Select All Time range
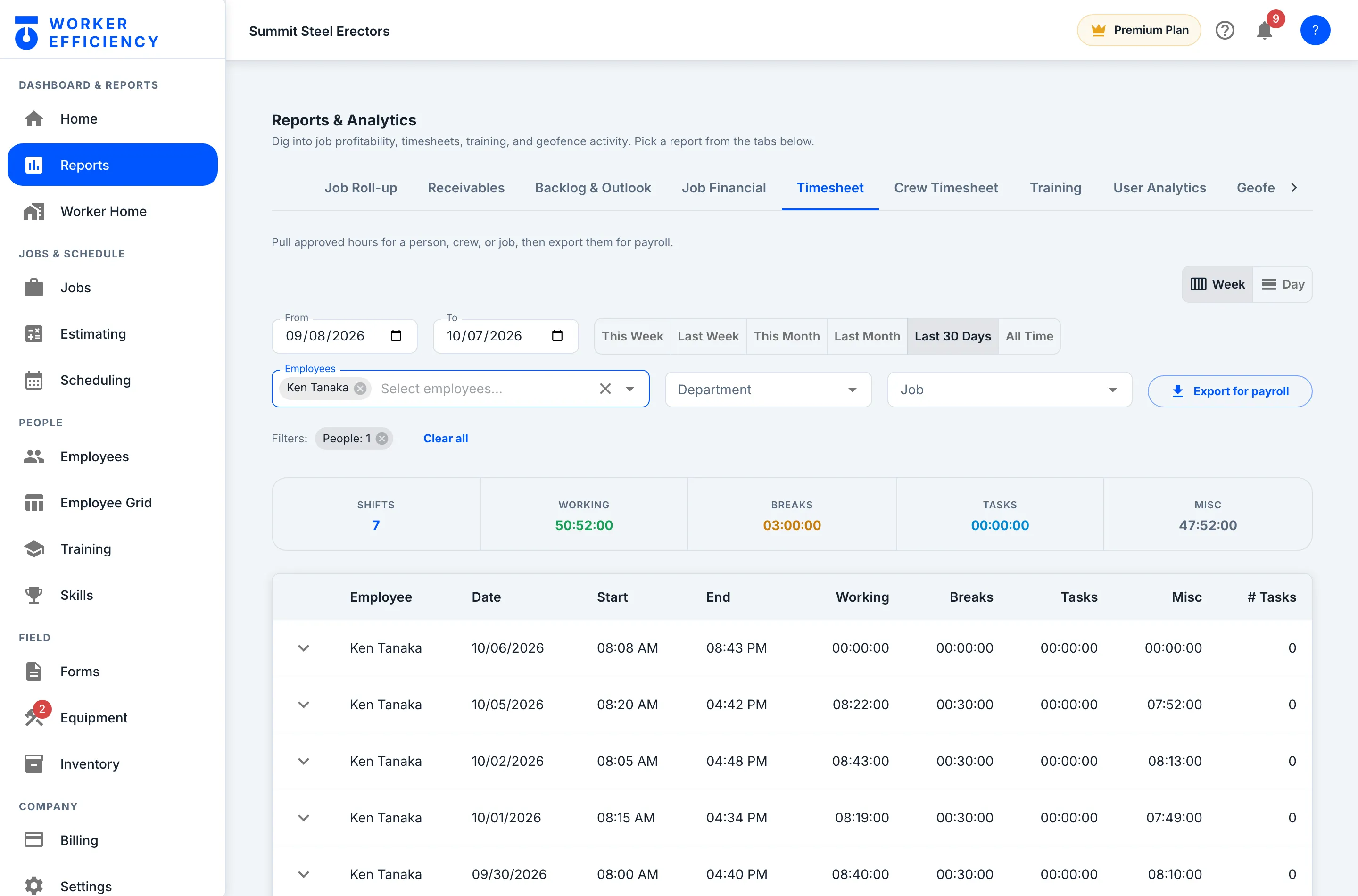 coord(1029,336)
